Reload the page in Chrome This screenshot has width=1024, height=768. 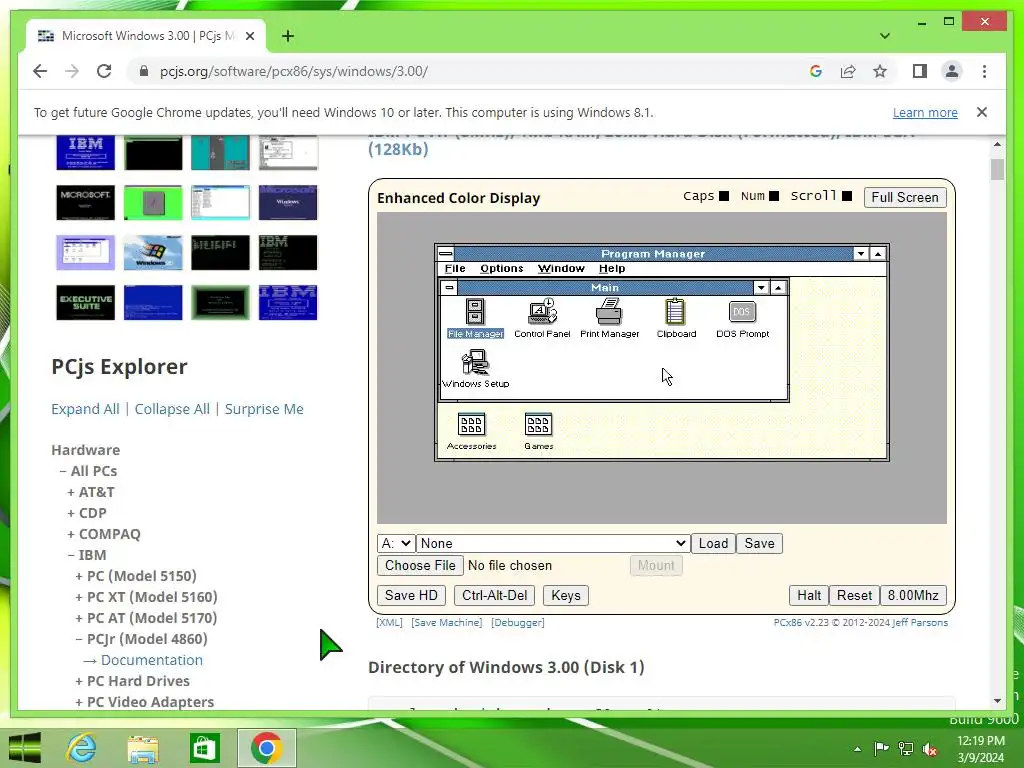coord(104,71)
